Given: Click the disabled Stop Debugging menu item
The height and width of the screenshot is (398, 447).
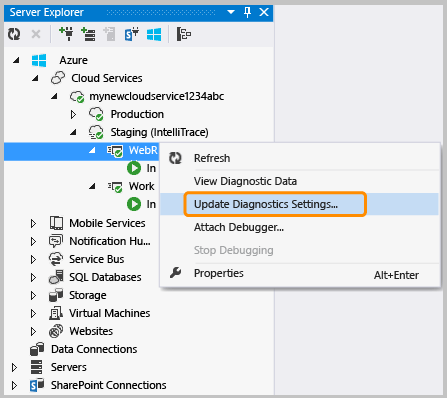Looking at the screenshot, I should [299, 250].
